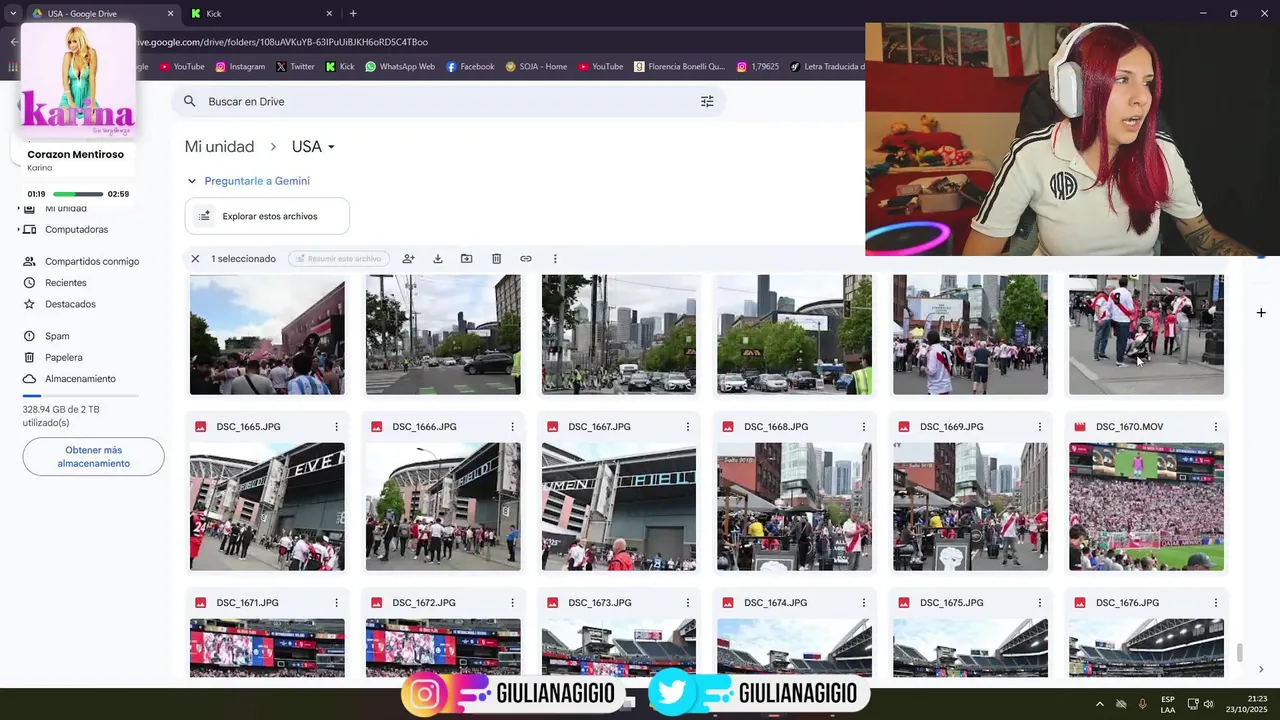The height and width of the screenshot is (720, 1280).
Task: Open the browser tab search dropdown
Action: pos(13,13)
